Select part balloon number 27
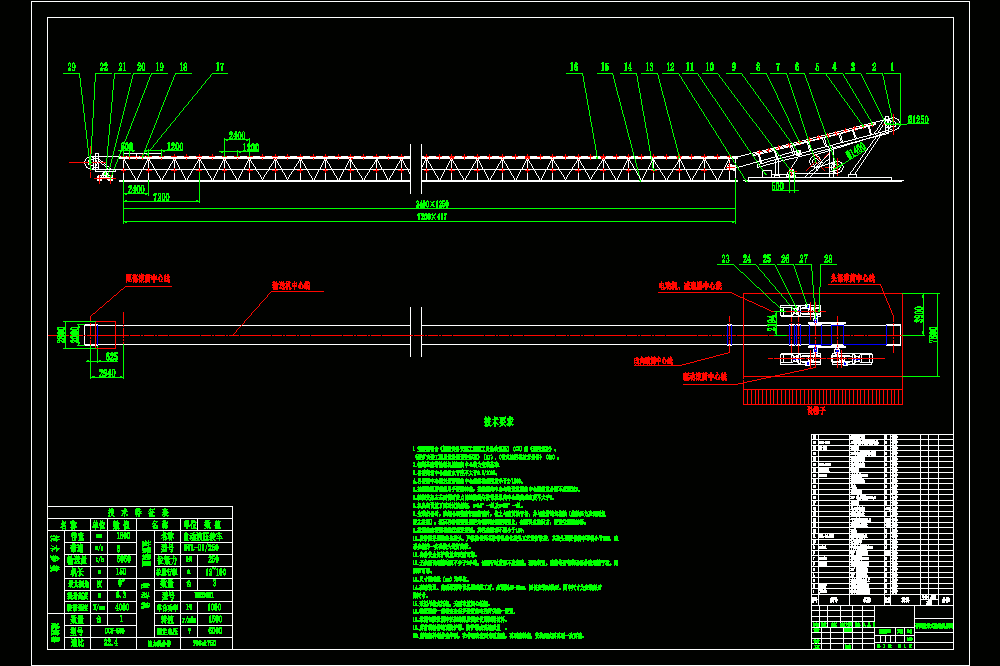The image size is (1000, 666). 804,259
